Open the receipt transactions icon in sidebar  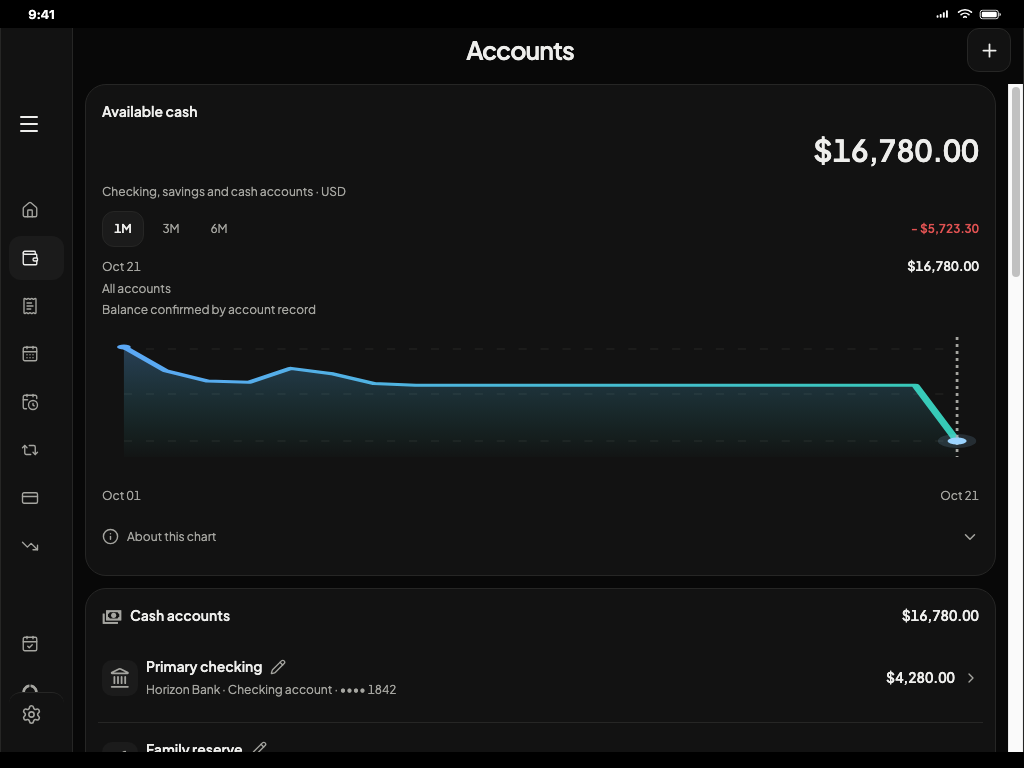pos(30,306)
